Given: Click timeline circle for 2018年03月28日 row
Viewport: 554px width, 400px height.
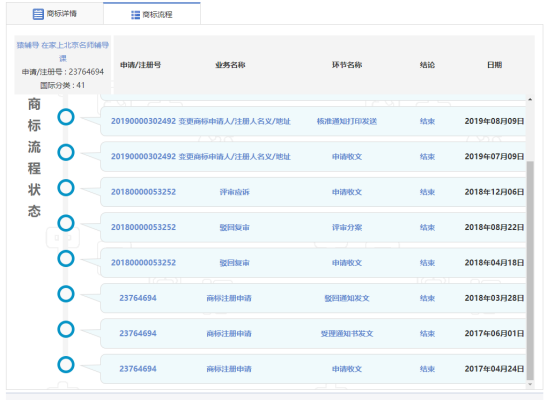Looking at the screenshot, I should pos(66,294).
